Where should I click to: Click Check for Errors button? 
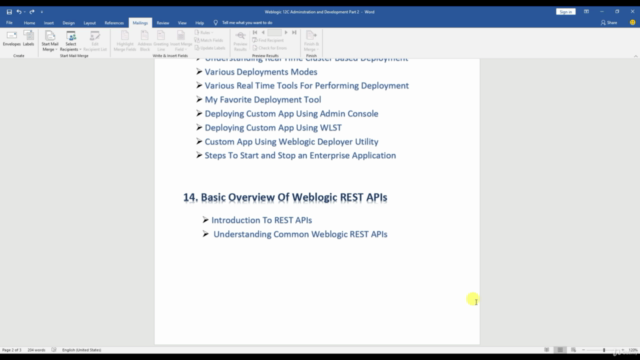tap(269, 48)
